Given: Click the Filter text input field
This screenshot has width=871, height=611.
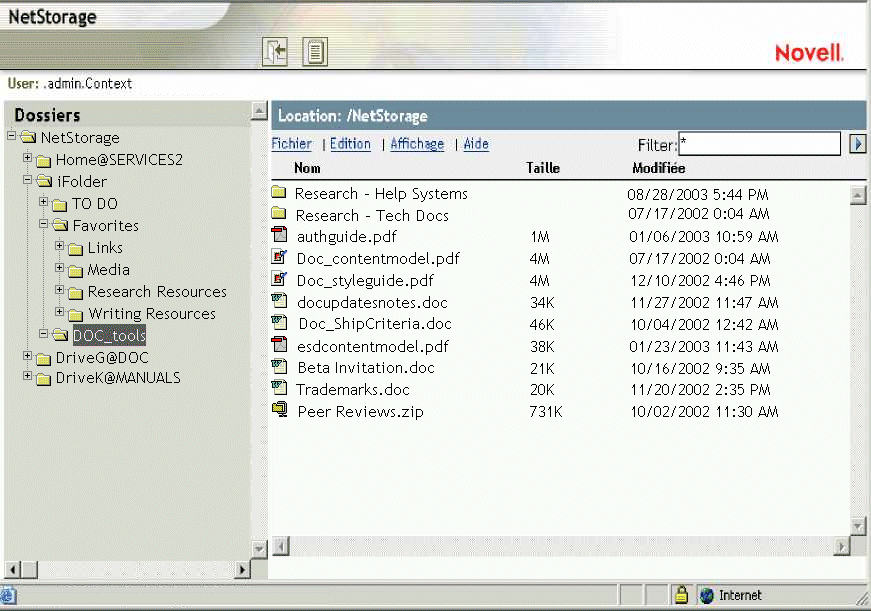Looking at the screenshot, I should click(759, 144).
